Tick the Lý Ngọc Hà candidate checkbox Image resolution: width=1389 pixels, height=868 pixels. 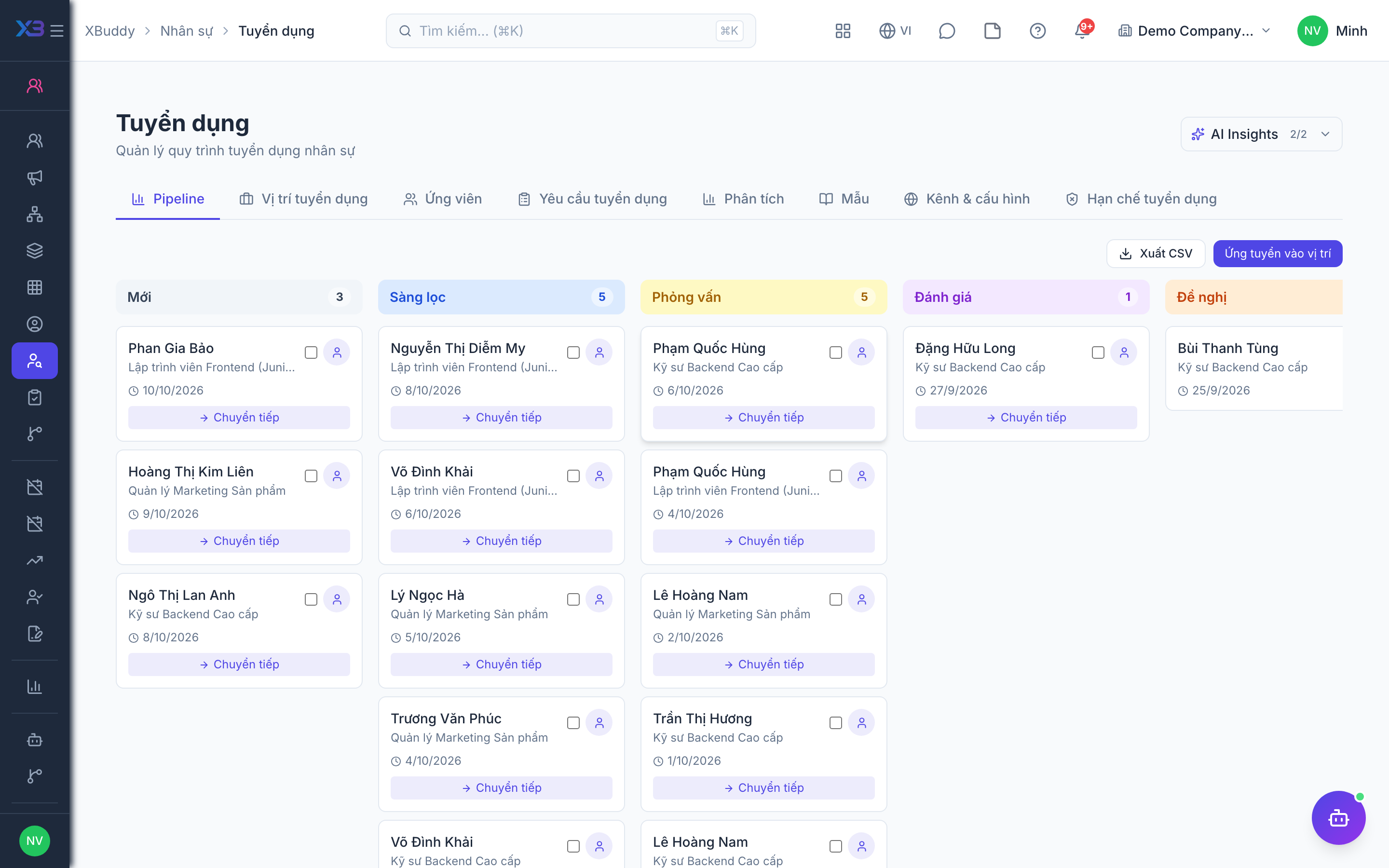(573, 599)
